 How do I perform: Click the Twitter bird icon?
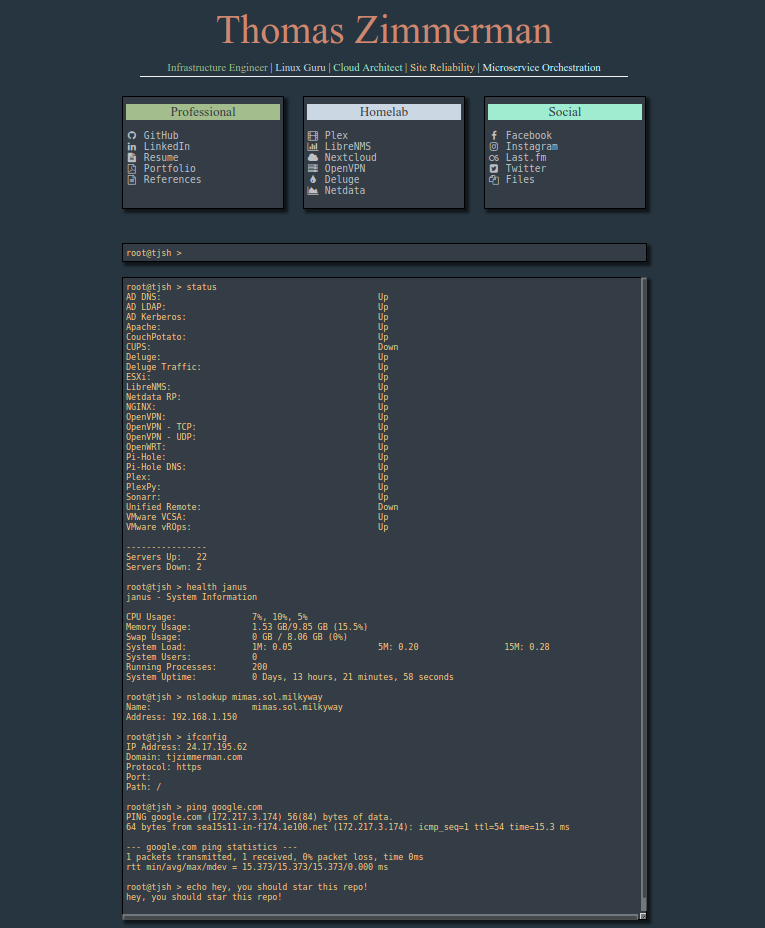click(494, 169)
